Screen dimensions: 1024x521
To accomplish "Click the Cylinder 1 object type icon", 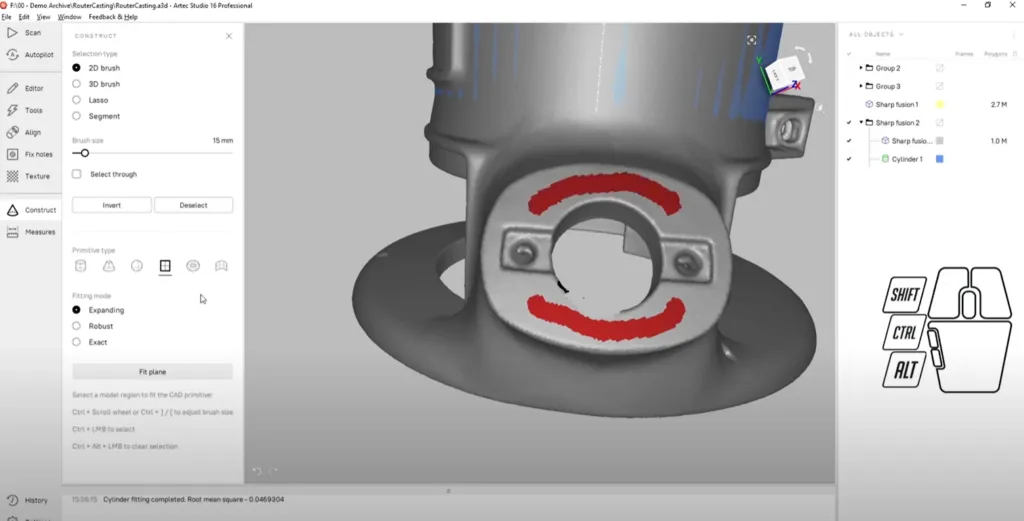I will [886, 159].
